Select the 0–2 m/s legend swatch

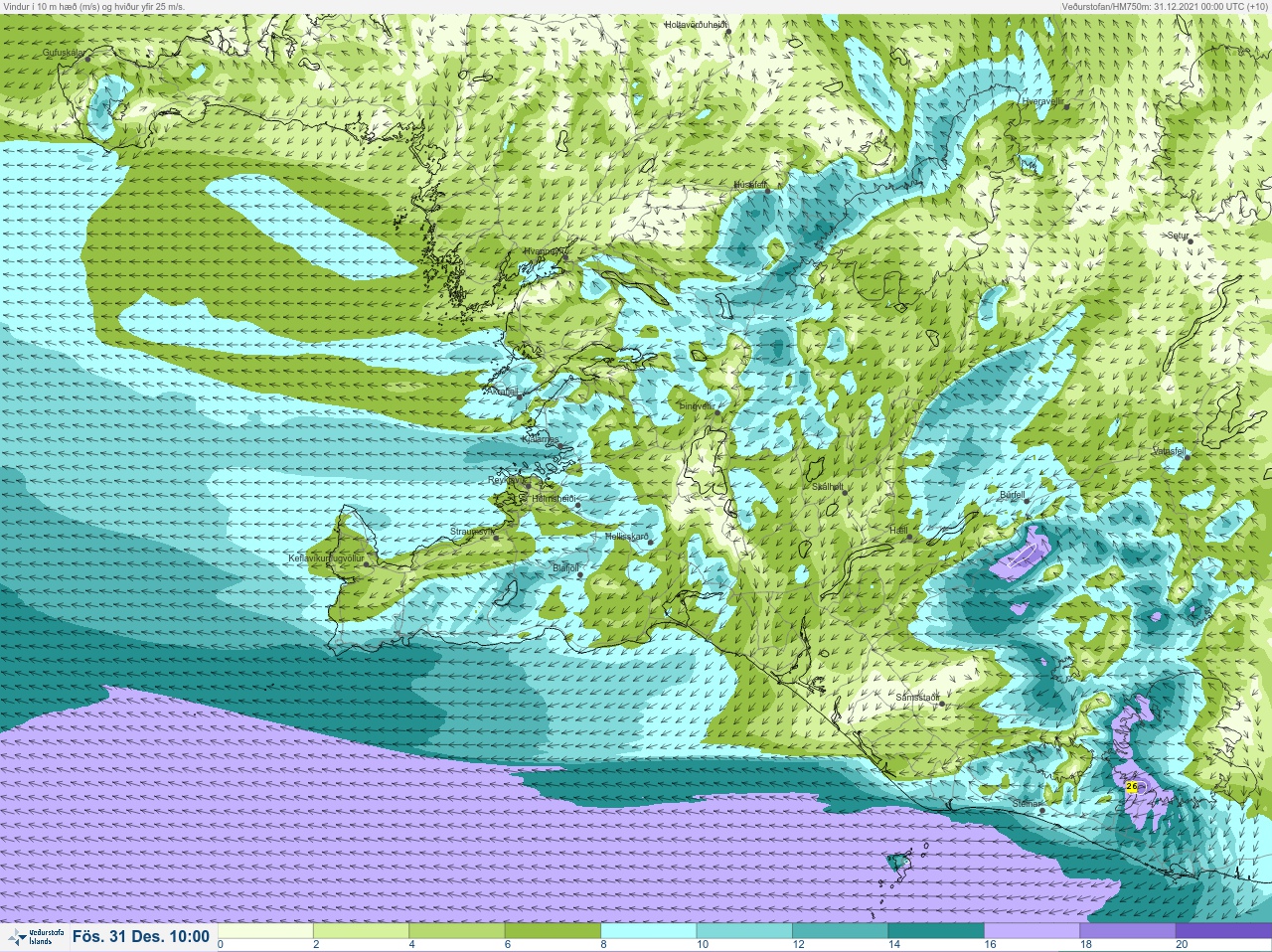[266, 931]
